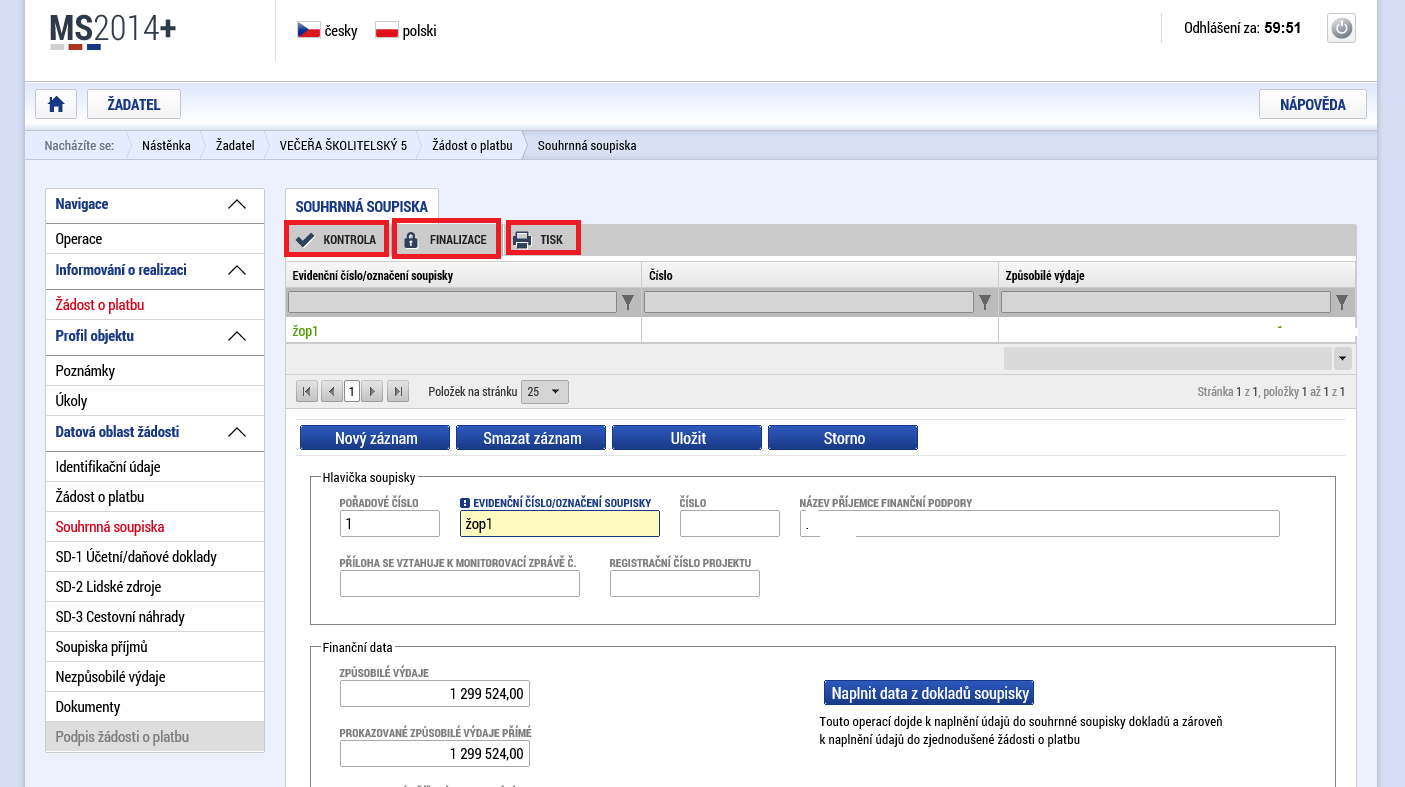Open SD-1 Účetní/daňové doklady
1405x787 pixels.
[155, 557]
